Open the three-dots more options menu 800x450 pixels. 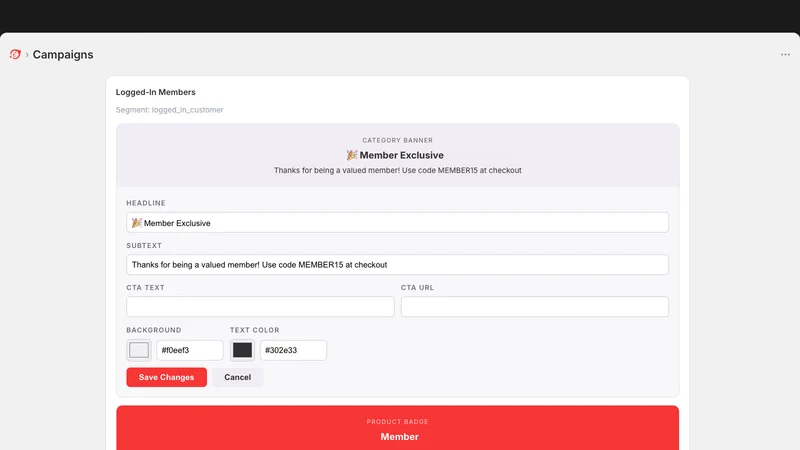point(785,55)
